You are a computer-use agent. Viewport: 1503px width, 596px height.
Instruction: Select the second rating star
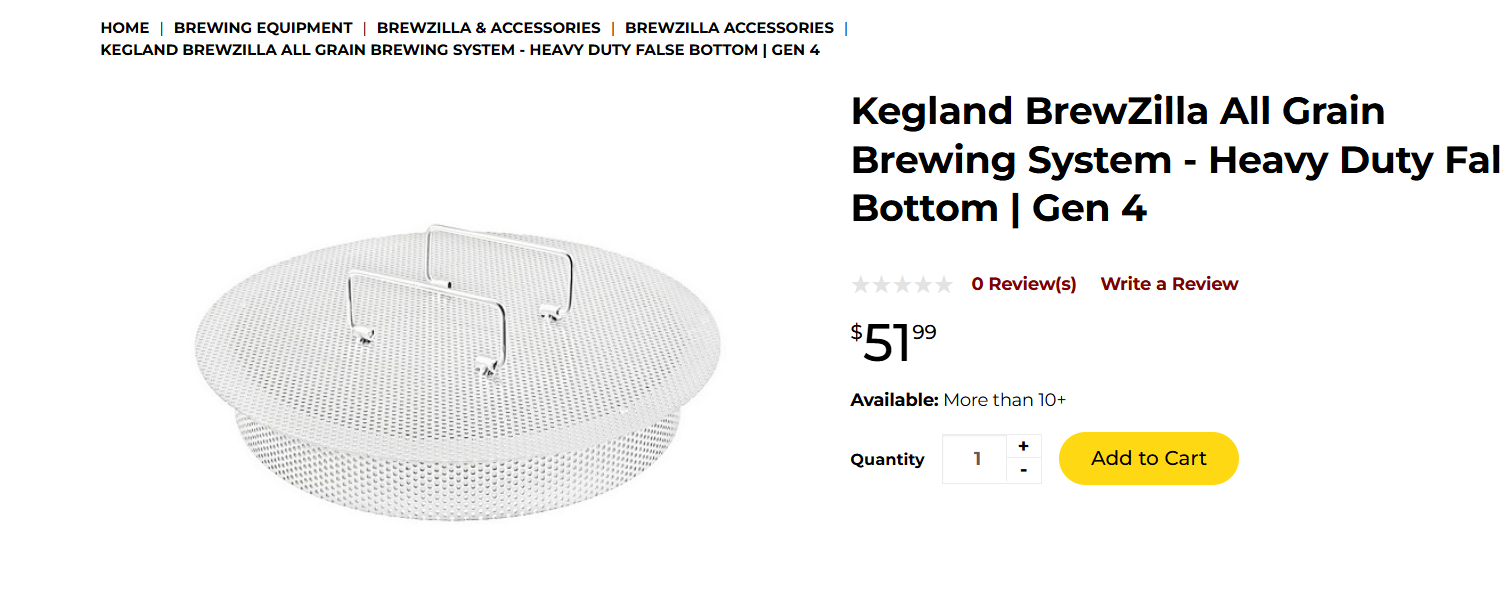(x=881, y=285)
